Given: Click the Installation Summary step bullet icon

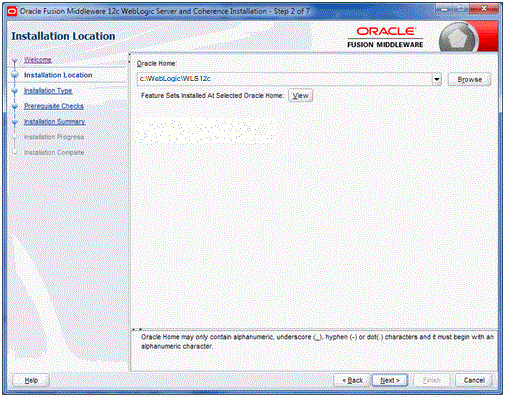Looking at the screenshot, I should (15, 122).
